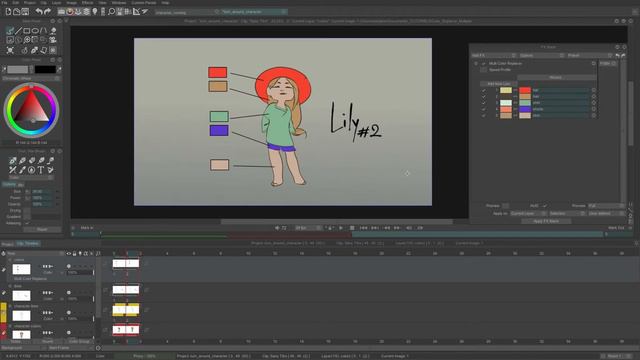Click the stop button under the canvas
This screenshot has width=640, height=360.
point(352,228)
